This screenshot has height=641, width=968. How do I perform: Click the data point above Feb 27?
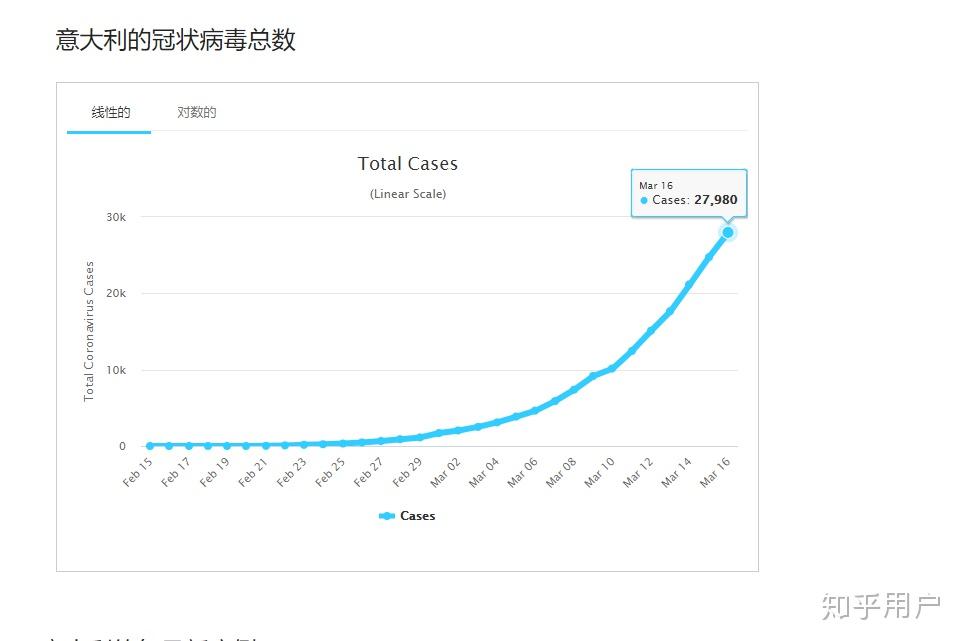[381, 441]
